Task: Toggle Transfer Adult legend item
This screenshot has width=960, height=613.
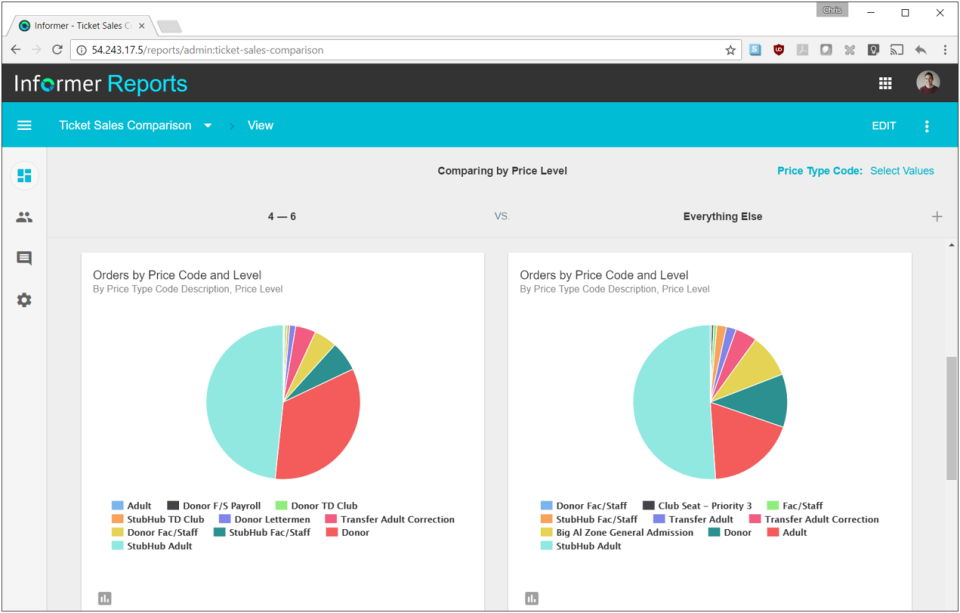Action: point(693,519)
